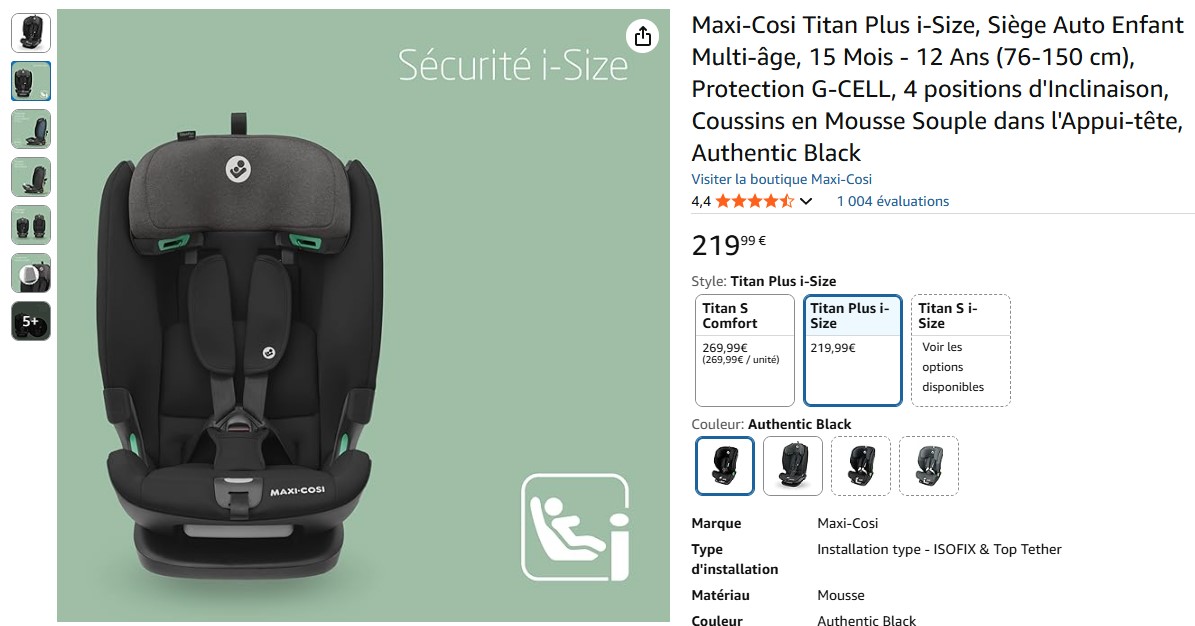1195x626 pixels.
Task: Open the 5+ more images thumbnail
Action: (31, 321)
